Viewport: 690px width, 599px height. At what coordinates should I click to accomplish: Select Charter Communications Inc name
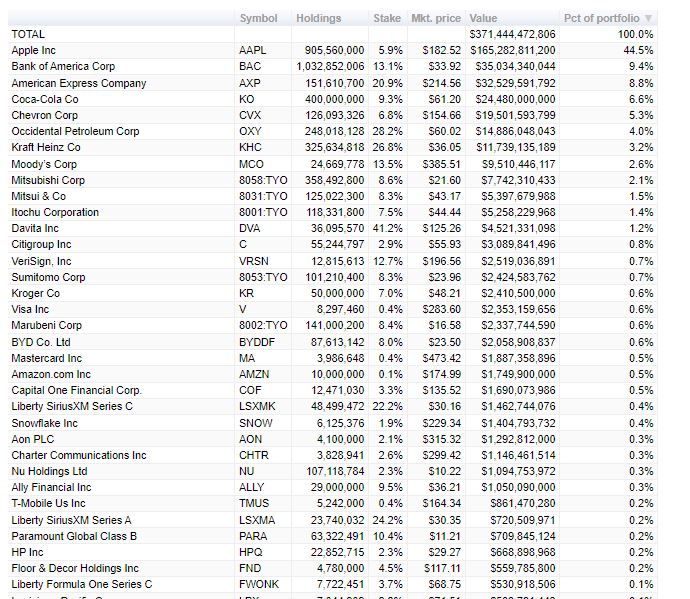[x=79, y=455]
